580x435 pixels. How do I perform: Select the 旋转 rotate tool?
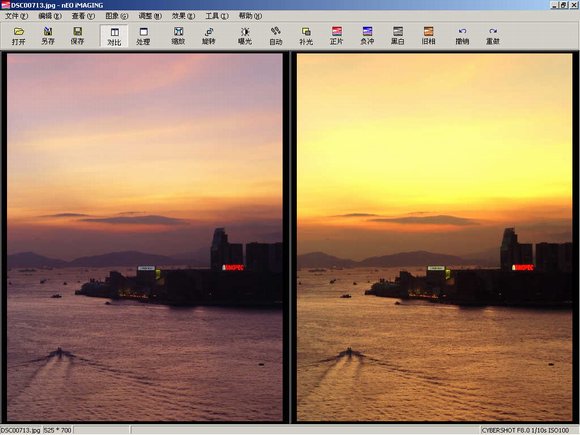[x=209, y=36]
